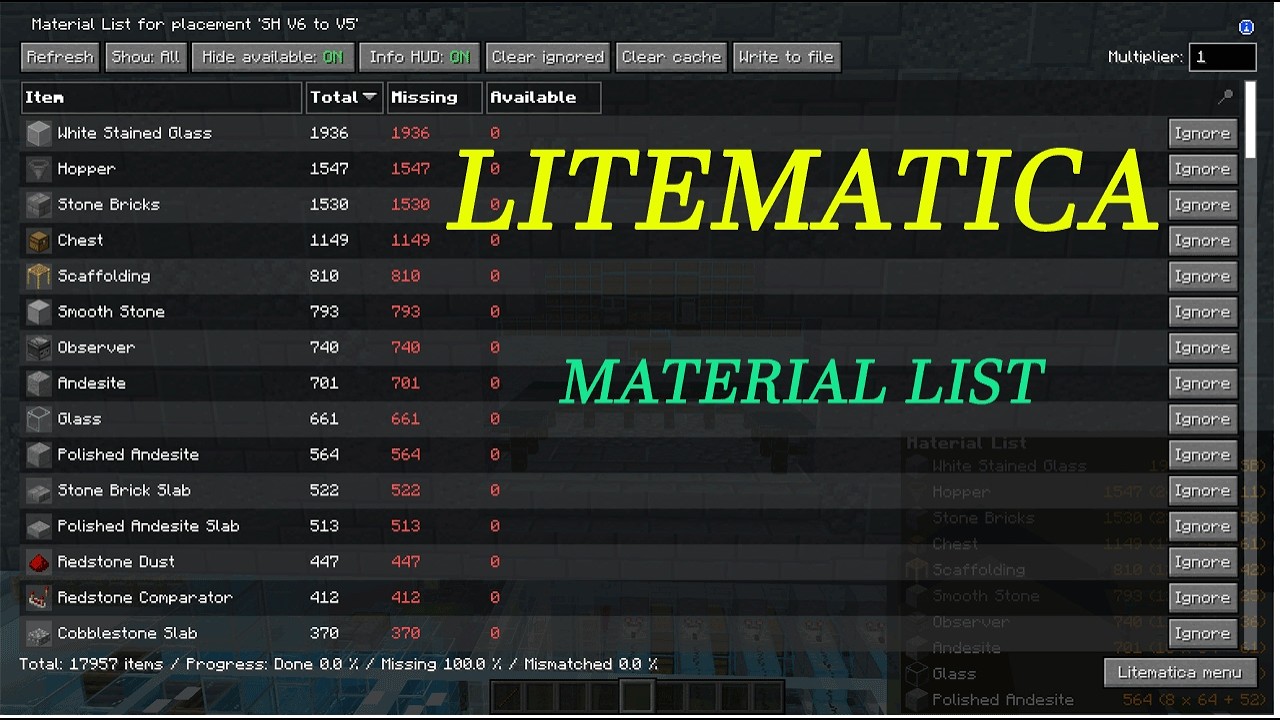This screenshot has width=1280, height=720.
Task: Click the Scaffolding missing count 810
Action: tap(406, 276)
